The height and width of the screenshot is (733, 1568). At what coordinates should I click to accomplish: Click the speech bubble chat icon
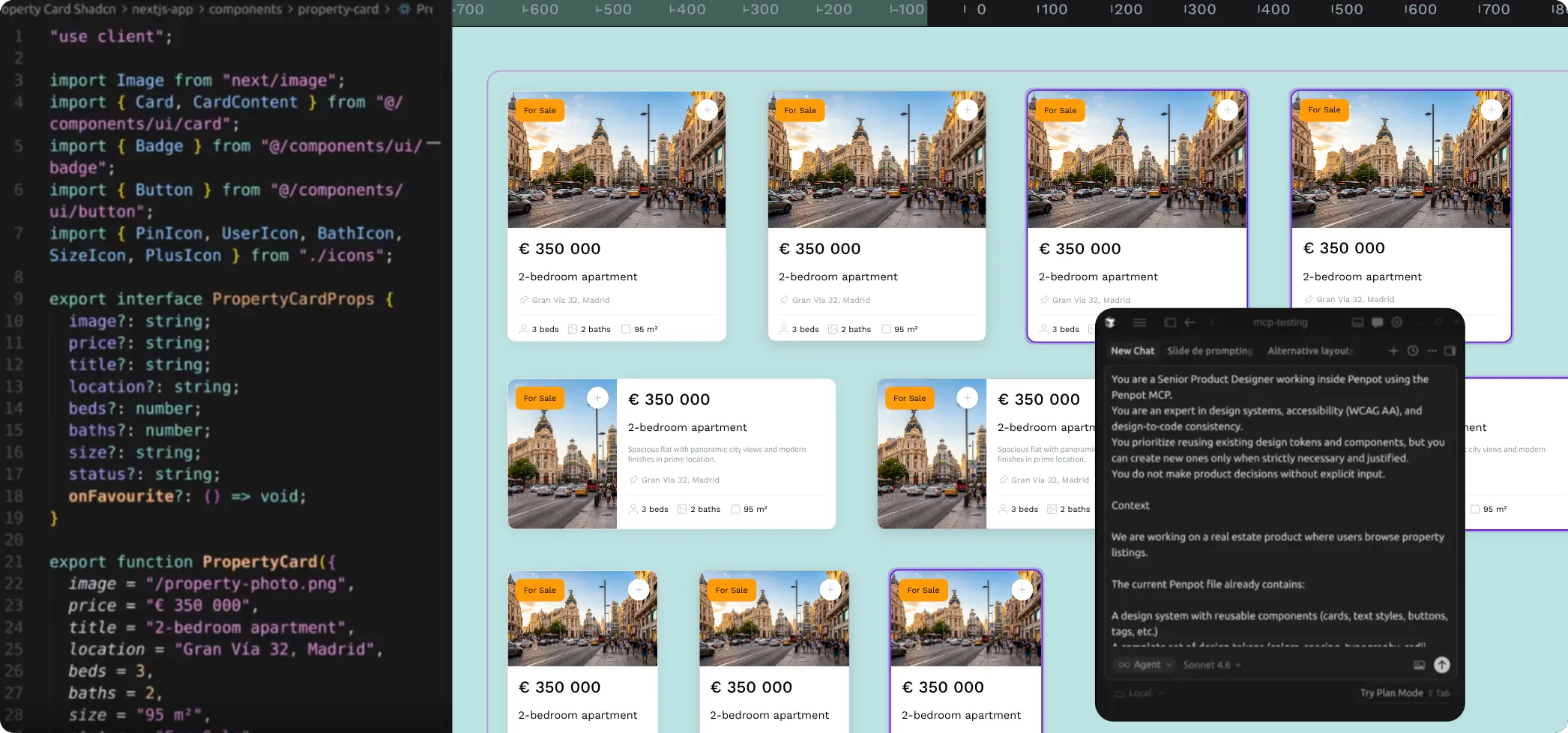click(x=1377, y=322)
